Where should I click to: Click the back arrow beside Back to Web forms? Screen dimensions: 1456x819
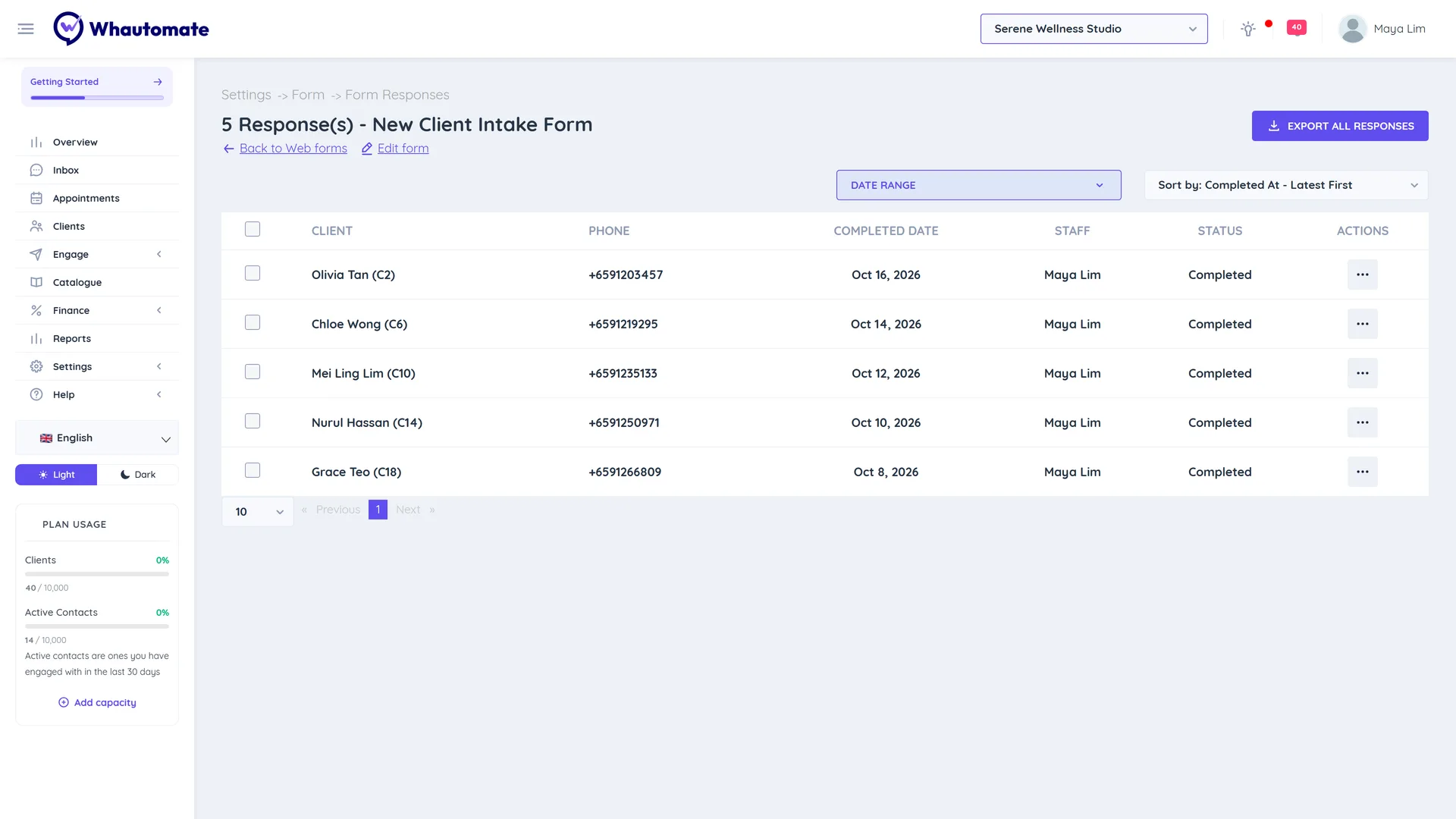(x=228, y=149)
